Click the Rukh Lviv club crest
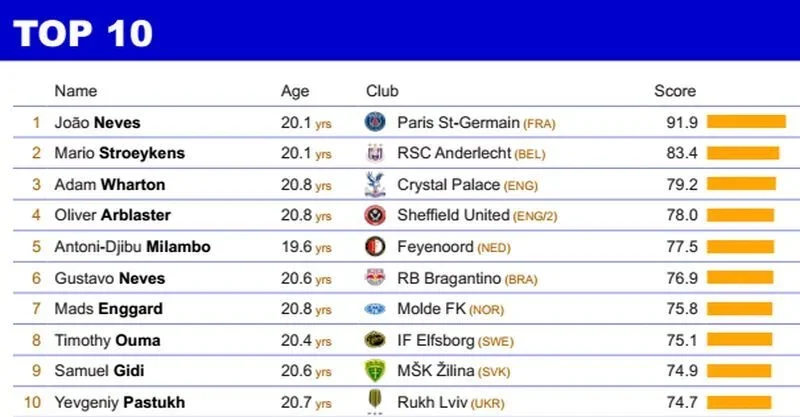The height and width of the screenshot is (417, 800). [x=375, y=402]
